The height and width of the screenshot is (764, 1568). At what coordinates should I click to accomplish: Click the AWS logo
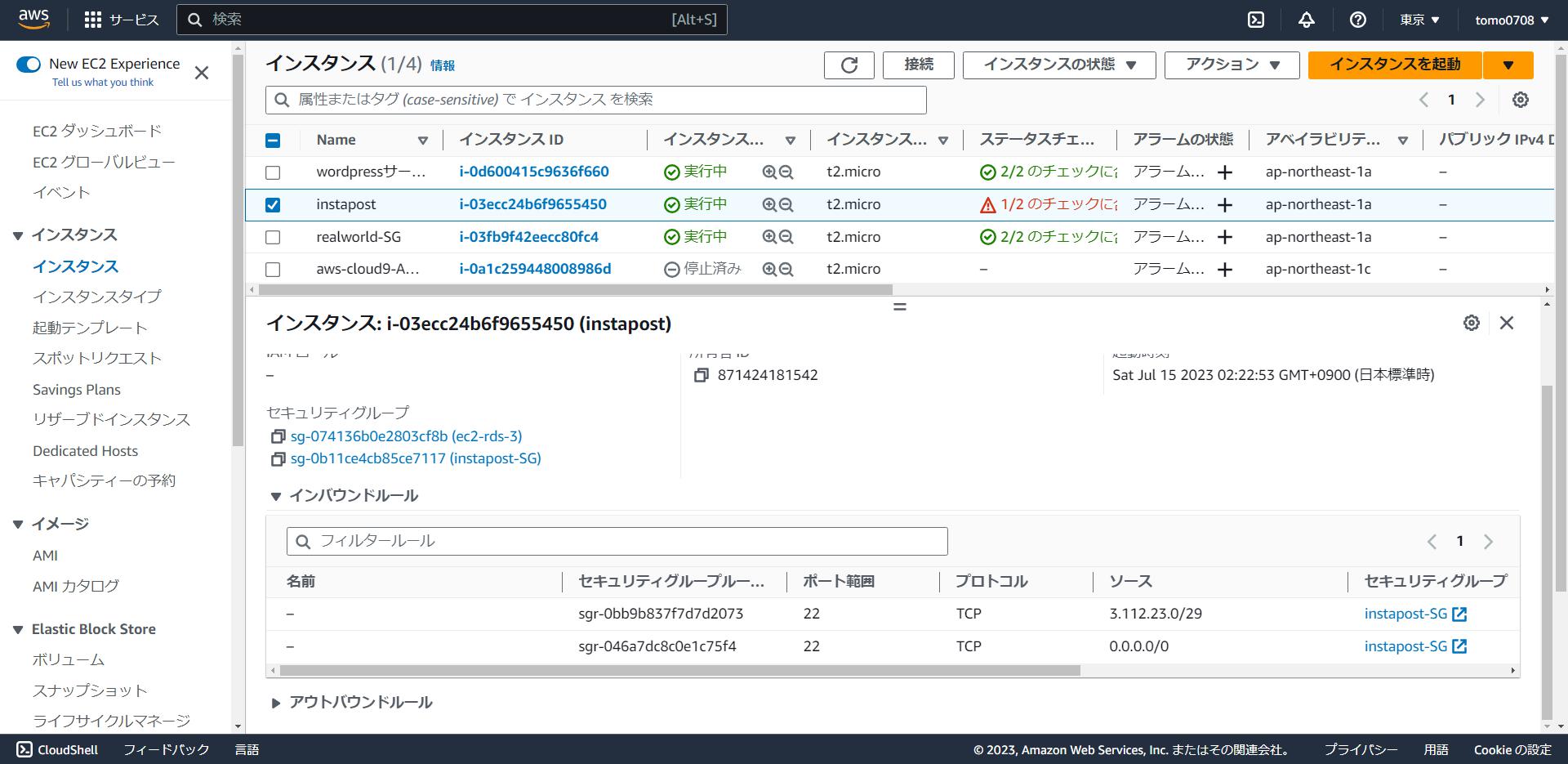(33, 19)
